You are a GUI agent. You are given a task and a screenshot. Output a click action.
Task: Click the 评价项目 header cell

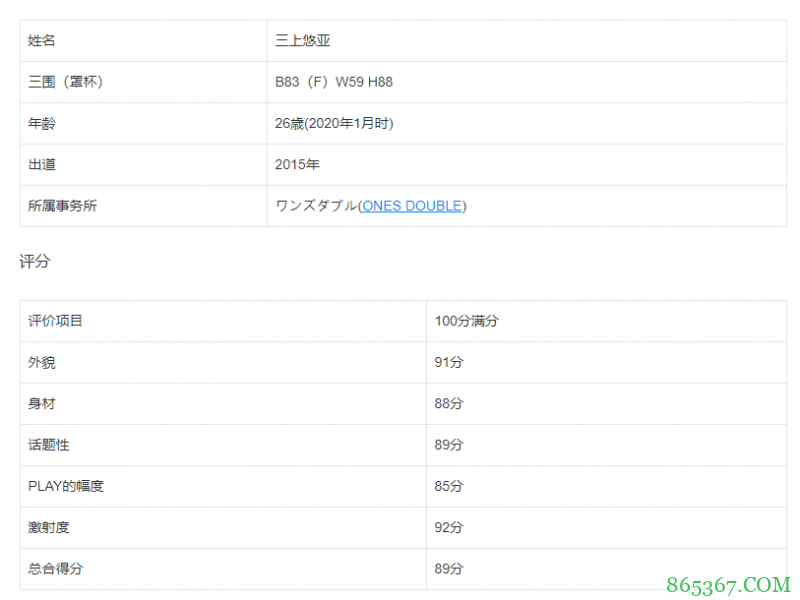tap(55, 321)
